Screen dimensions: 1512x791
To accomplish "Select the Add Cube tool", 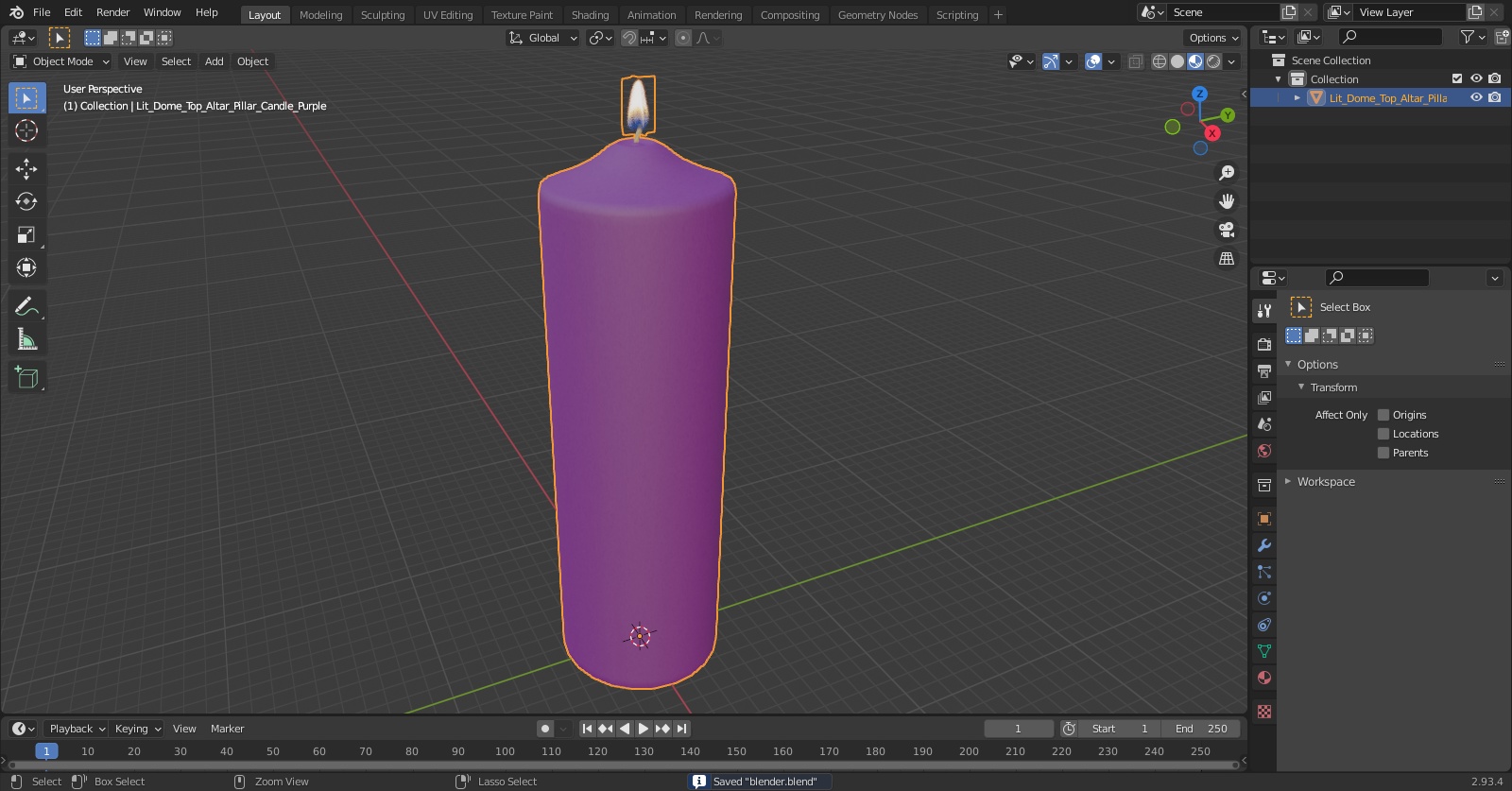I will [26, 378].
